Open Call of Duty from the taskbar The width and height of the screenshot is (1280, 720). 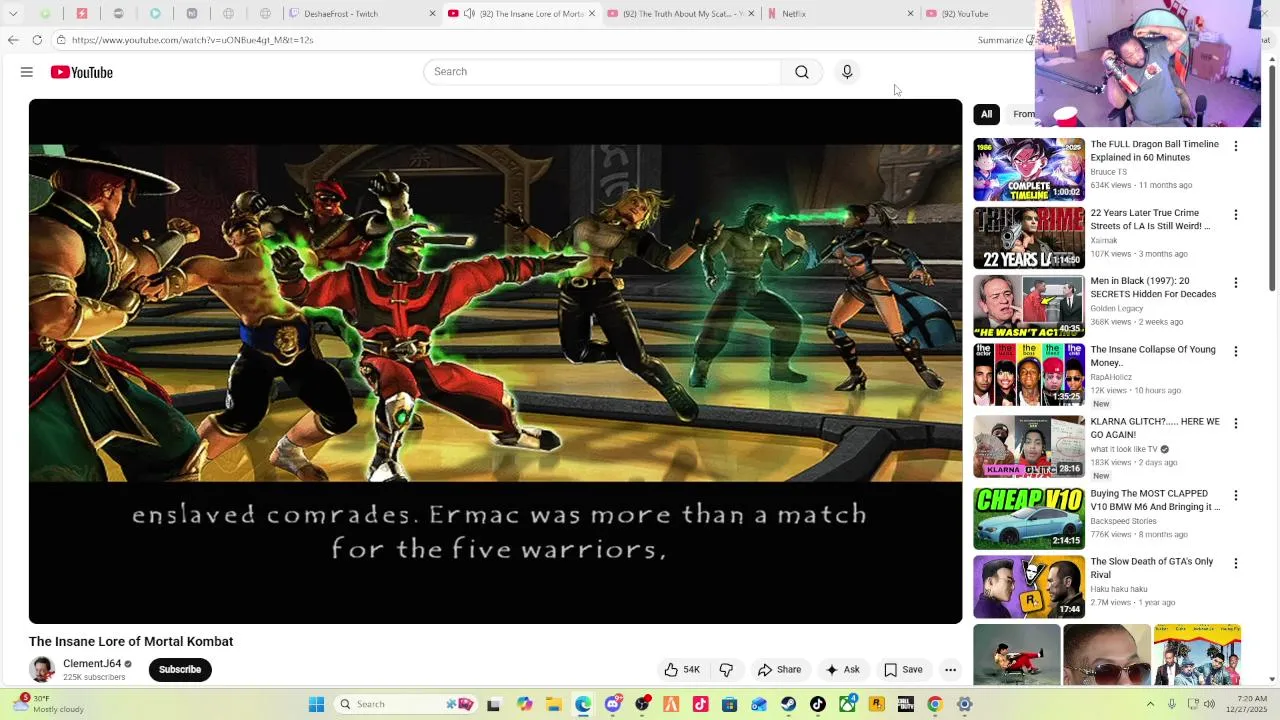click(x=905, y=704)
